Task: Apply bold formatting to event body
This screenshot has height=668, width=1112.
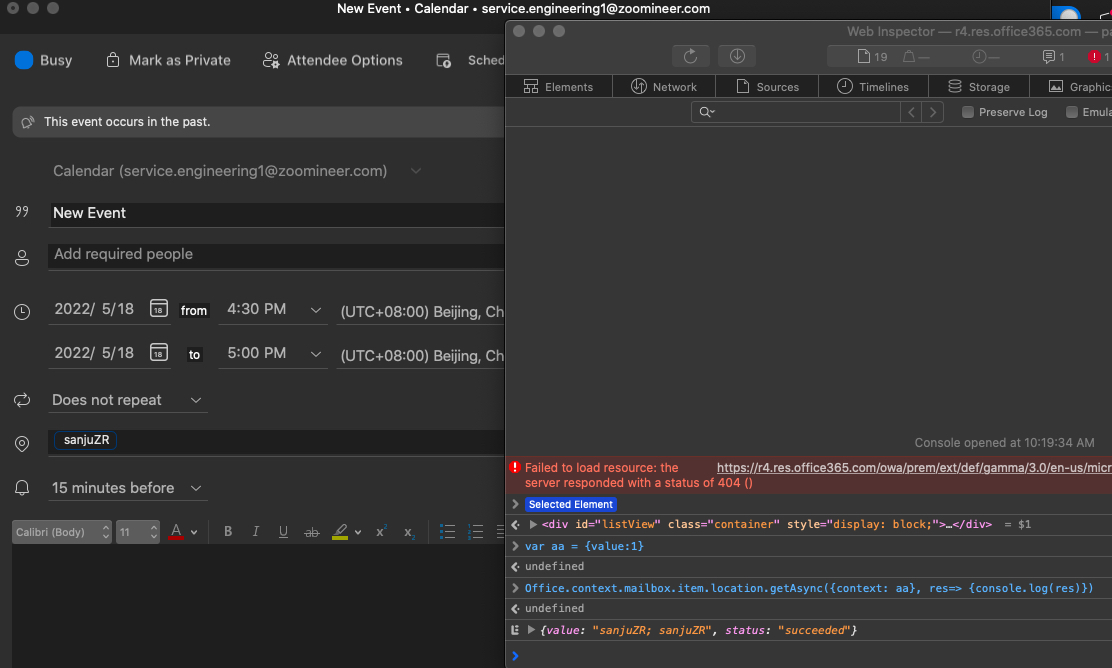Action: pyautogui.click(x=227, y=531)
